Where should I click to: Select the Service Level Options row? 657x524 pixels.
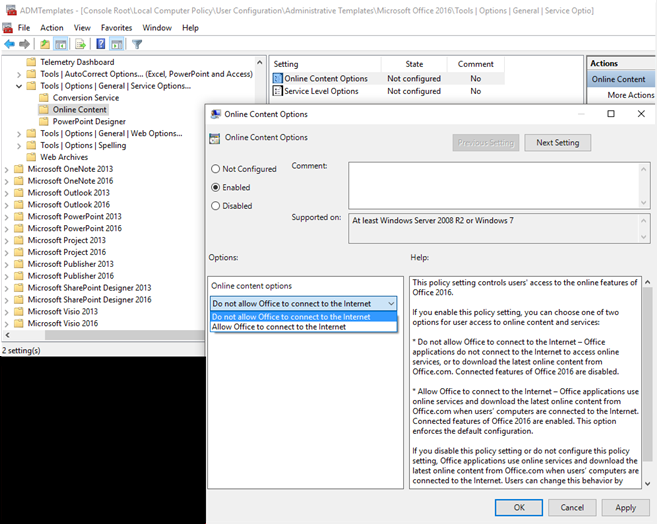[x=387, y=91]
